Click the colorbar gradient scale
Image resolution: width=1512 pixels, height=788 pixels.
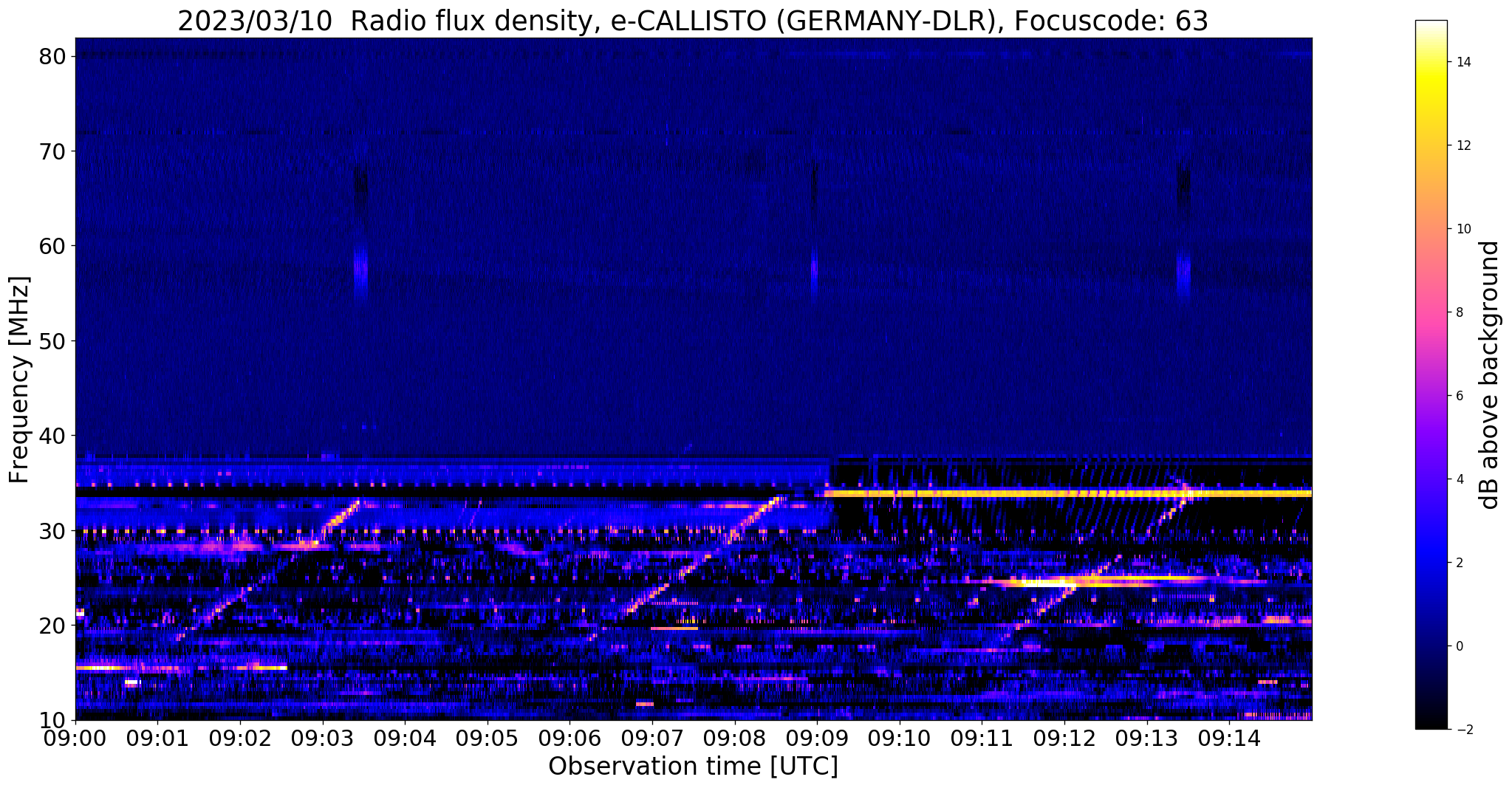coord(1431,374)
